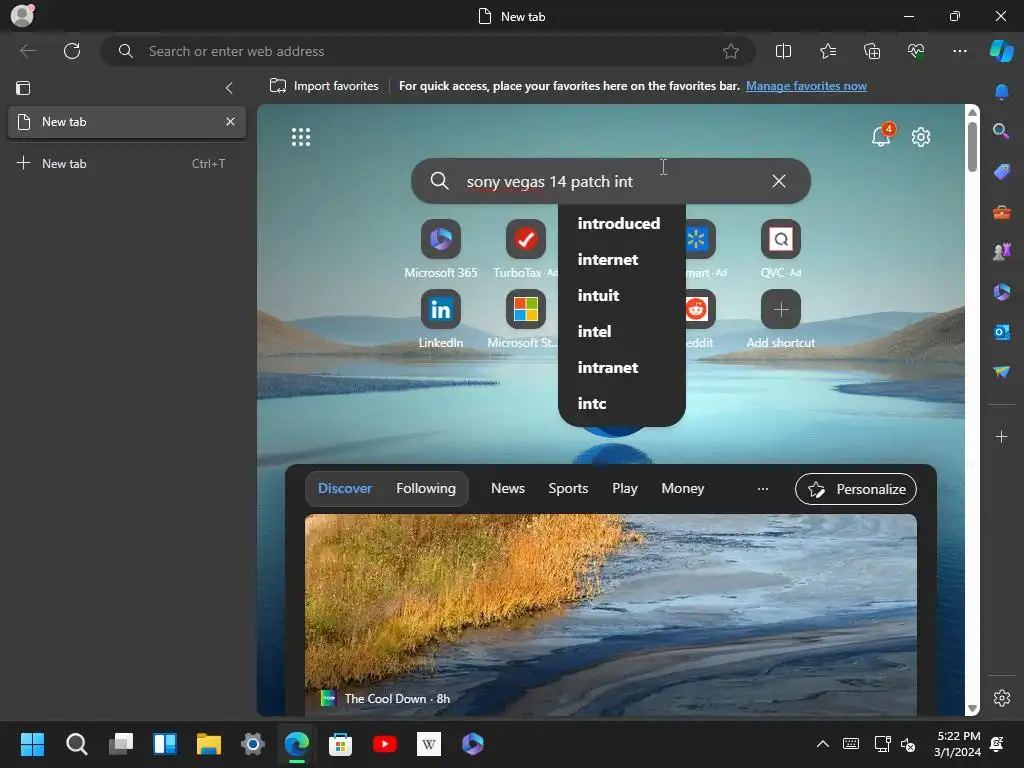Viewport: 1024px width, 768px height.
Task: Open the sidebar Search icon
Action: [x=1001, y=131]
